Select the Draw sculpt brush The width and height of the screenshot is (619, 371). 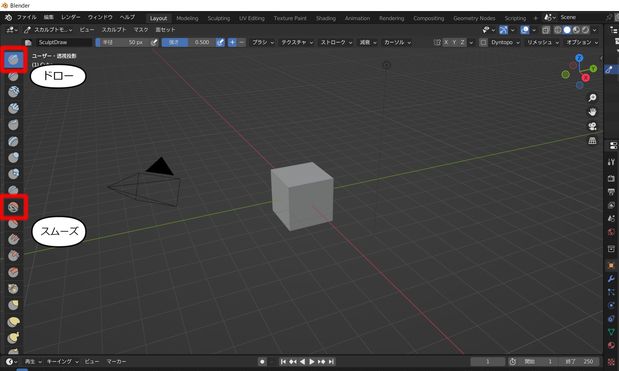[13, 60]
